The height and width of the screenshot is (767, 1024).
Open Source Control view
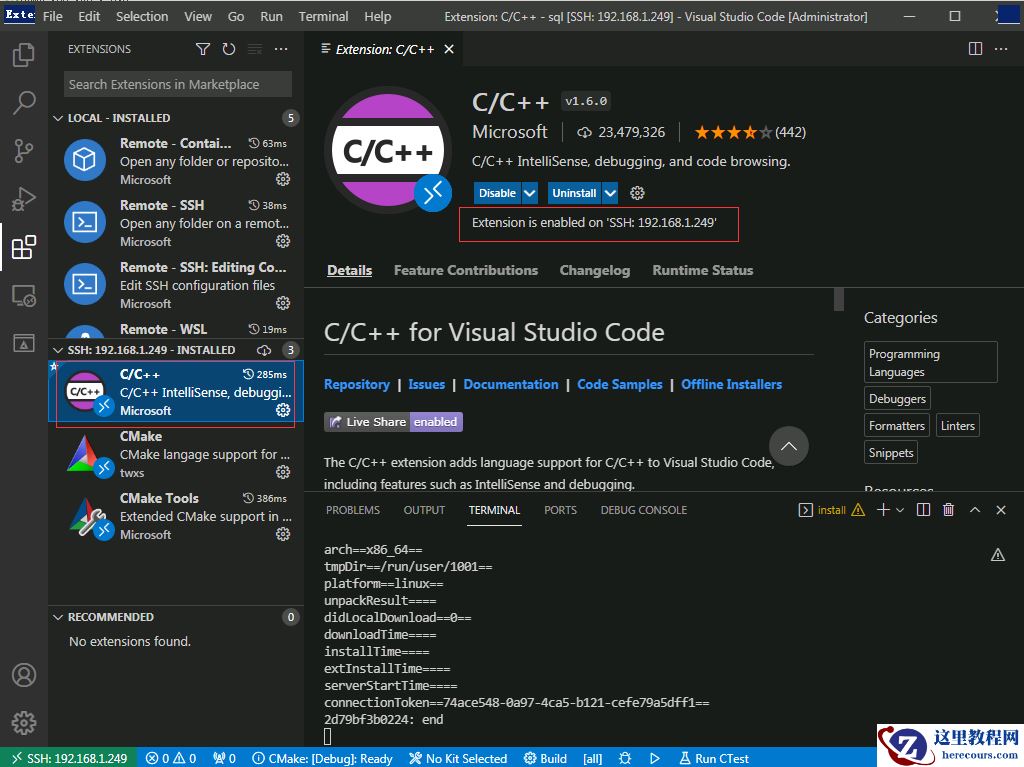pyautogui.click(x=24, y=150)
